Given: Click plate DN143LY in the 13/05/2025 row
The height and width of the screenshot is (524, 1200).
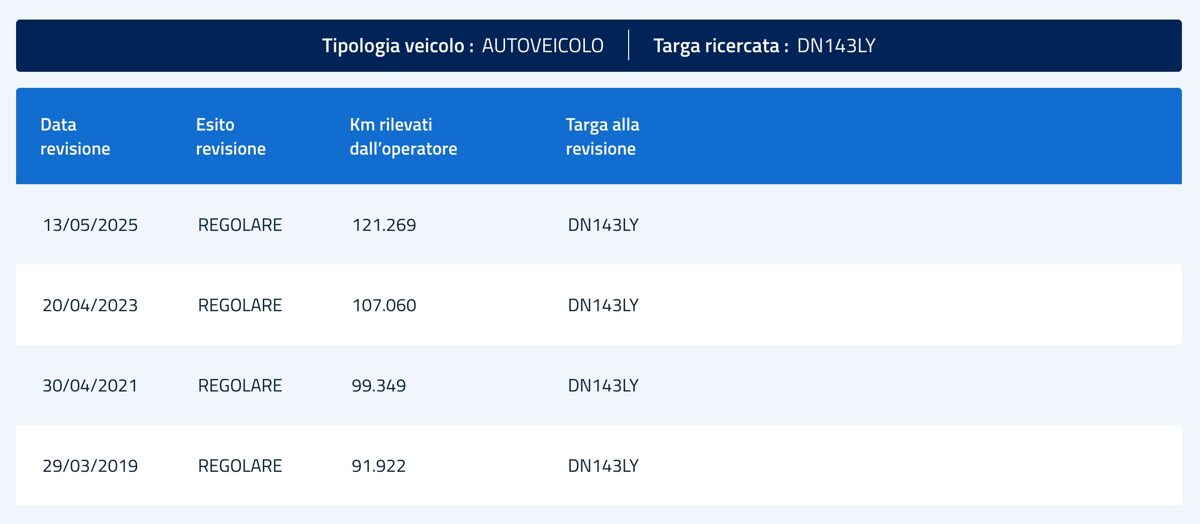Looking at the screenshot, I should [x=602, y=225].
